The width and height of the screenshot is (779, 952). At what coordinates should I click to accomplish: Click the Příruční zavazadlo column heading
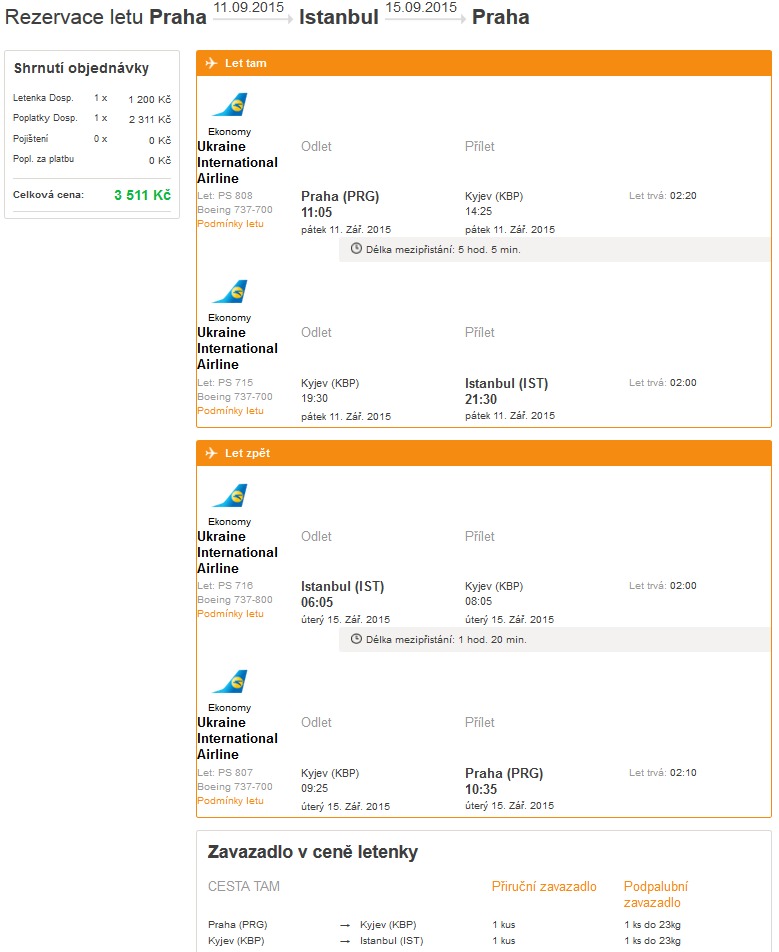point(544,886)
